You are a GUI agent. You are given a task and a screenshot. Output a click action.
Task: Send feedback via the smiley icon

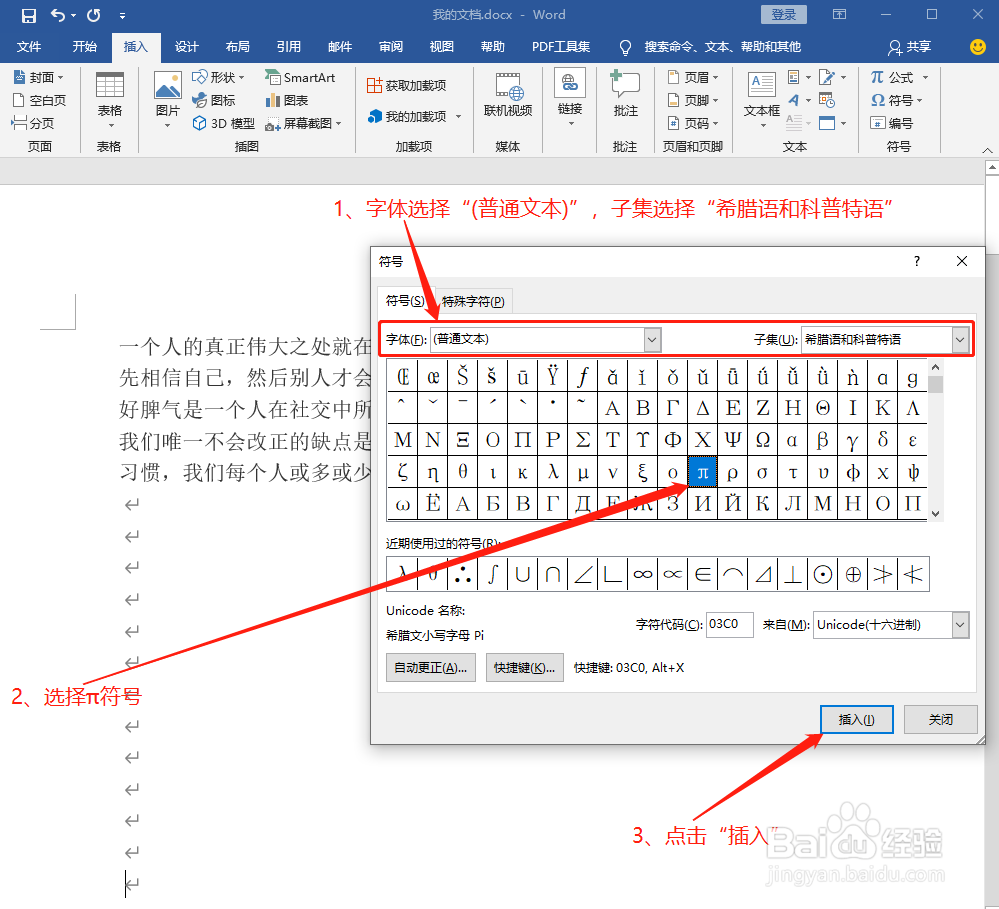977,47
